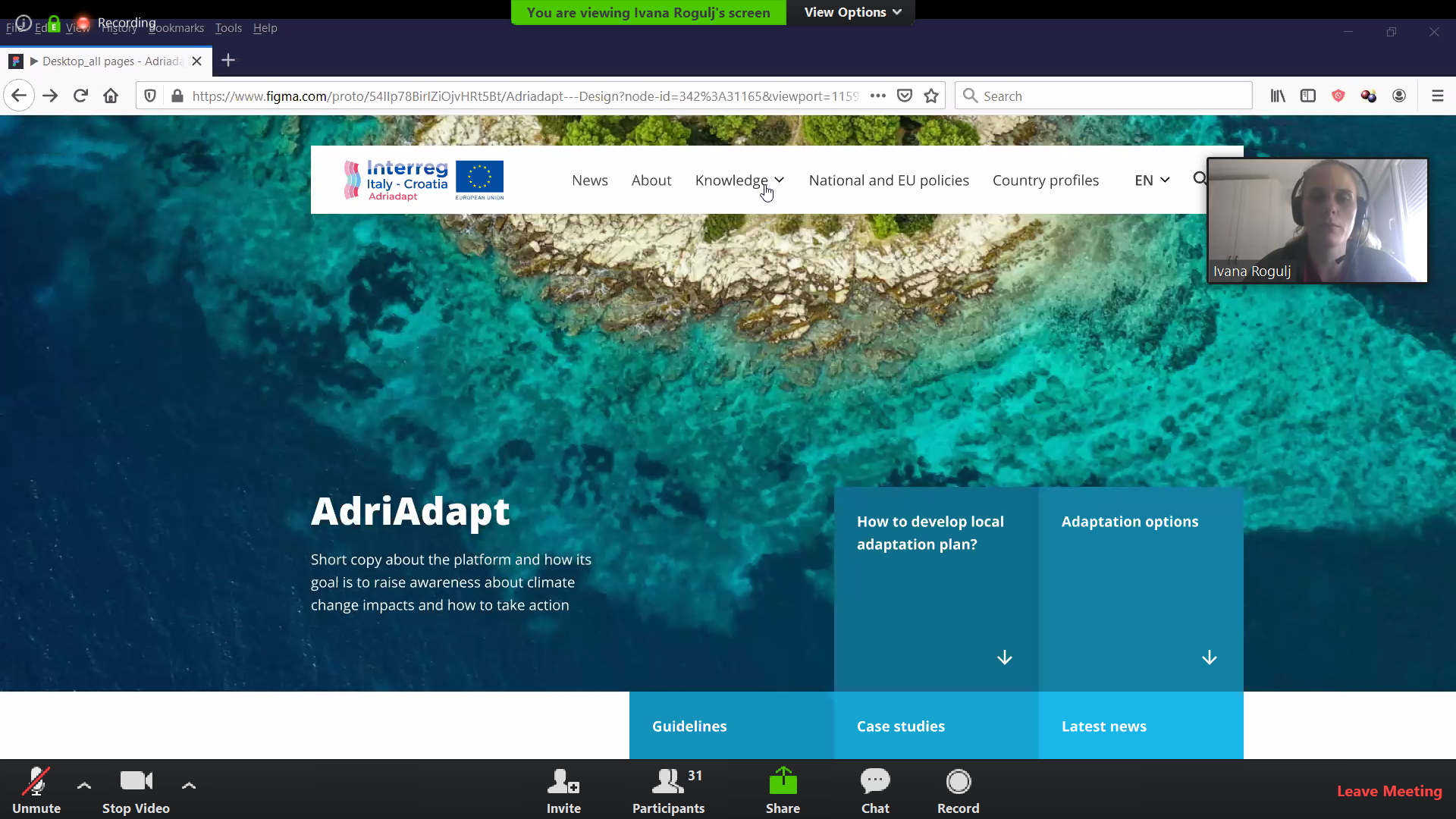Open the Firefox hamburger menu
Viewport: 1456px width, 819px height.
[1437, 96]
